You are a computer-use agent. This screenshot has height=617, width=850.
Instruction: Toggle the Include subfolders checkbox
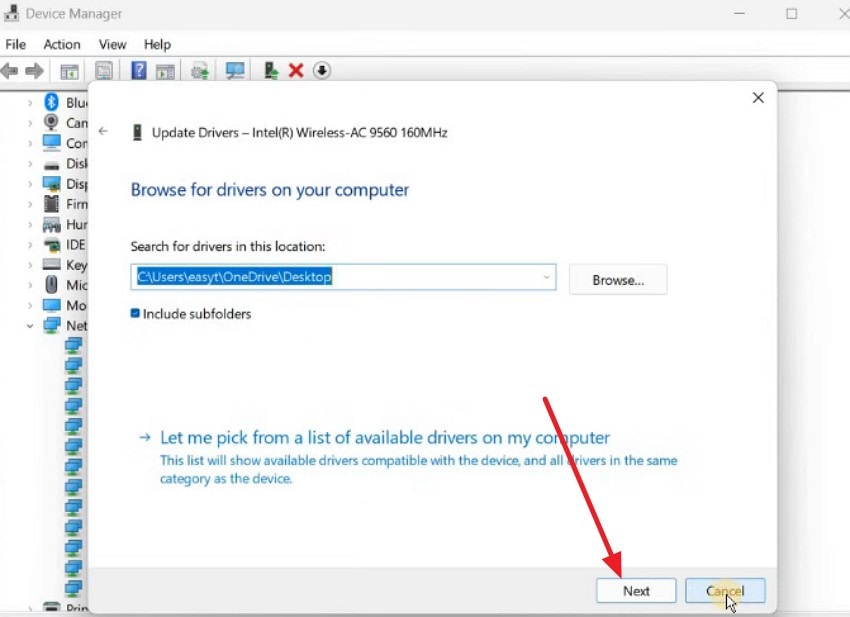coord(135,313)
